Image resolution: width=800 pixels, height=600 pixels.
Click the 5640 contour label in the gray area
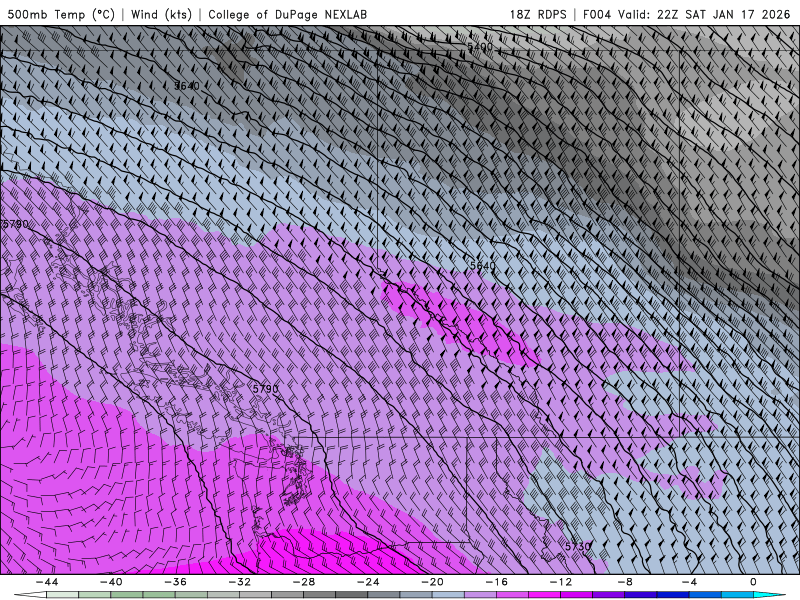[x=187, y=86]
